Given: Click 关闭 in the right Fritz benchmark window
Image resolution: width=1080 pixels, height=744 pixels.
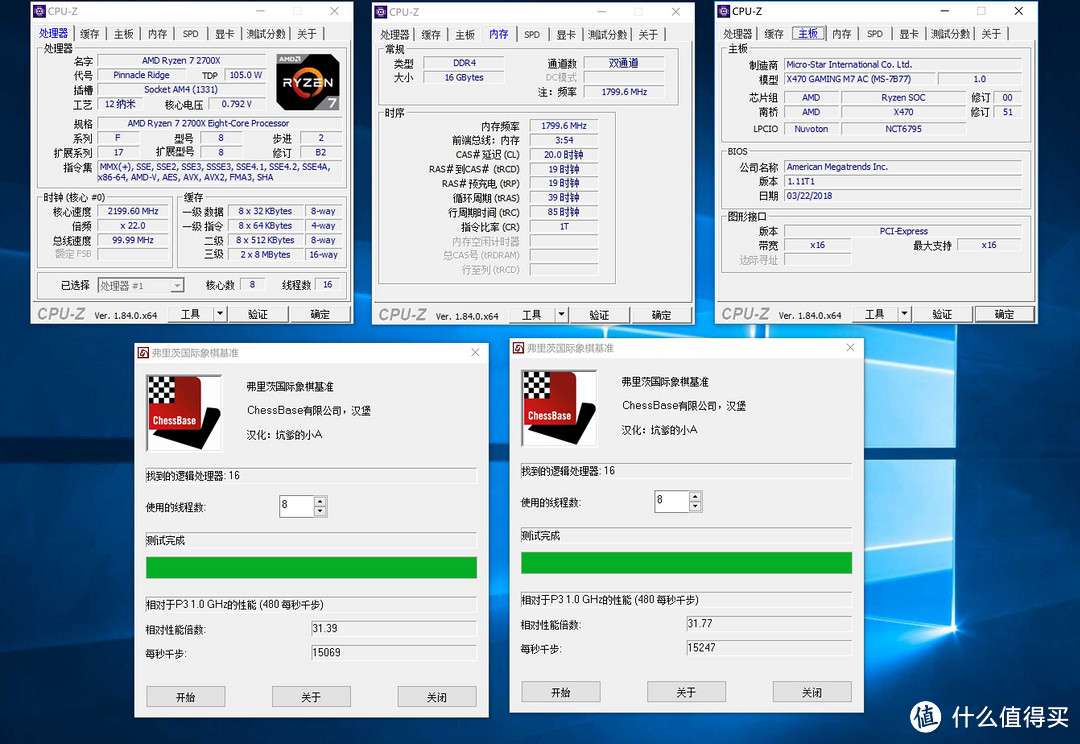Looking at the screenshot, I should [x=812, y=692].
